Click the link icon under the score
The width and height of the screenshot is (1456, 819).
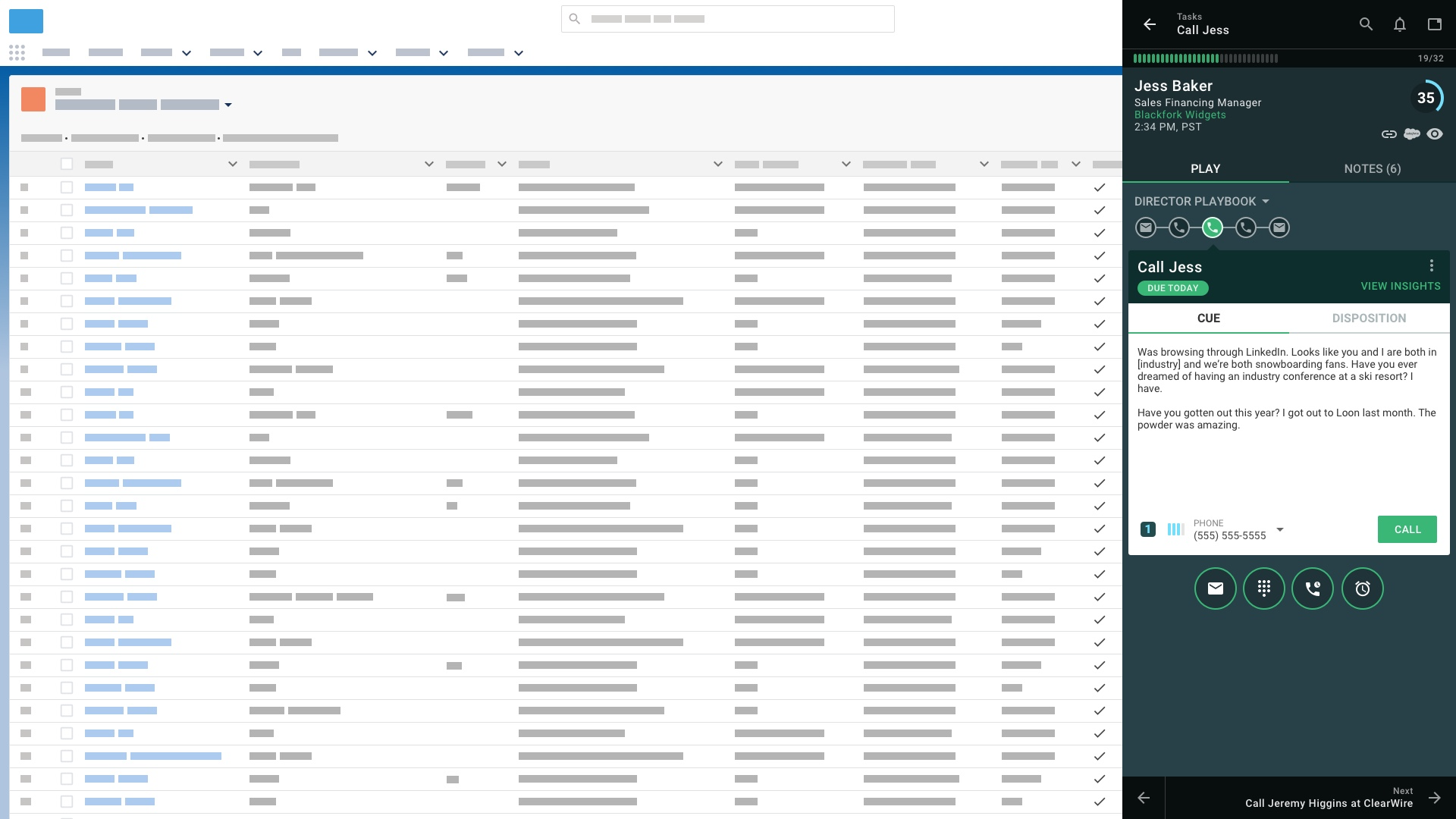tap(1389, 134)
